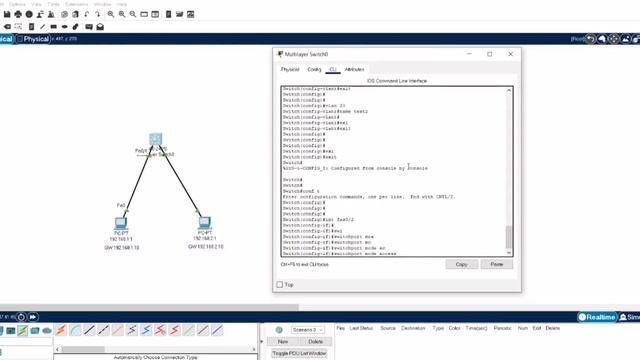
Task: Open the Config tab in switch window
Action: click(x=314, y=69)
